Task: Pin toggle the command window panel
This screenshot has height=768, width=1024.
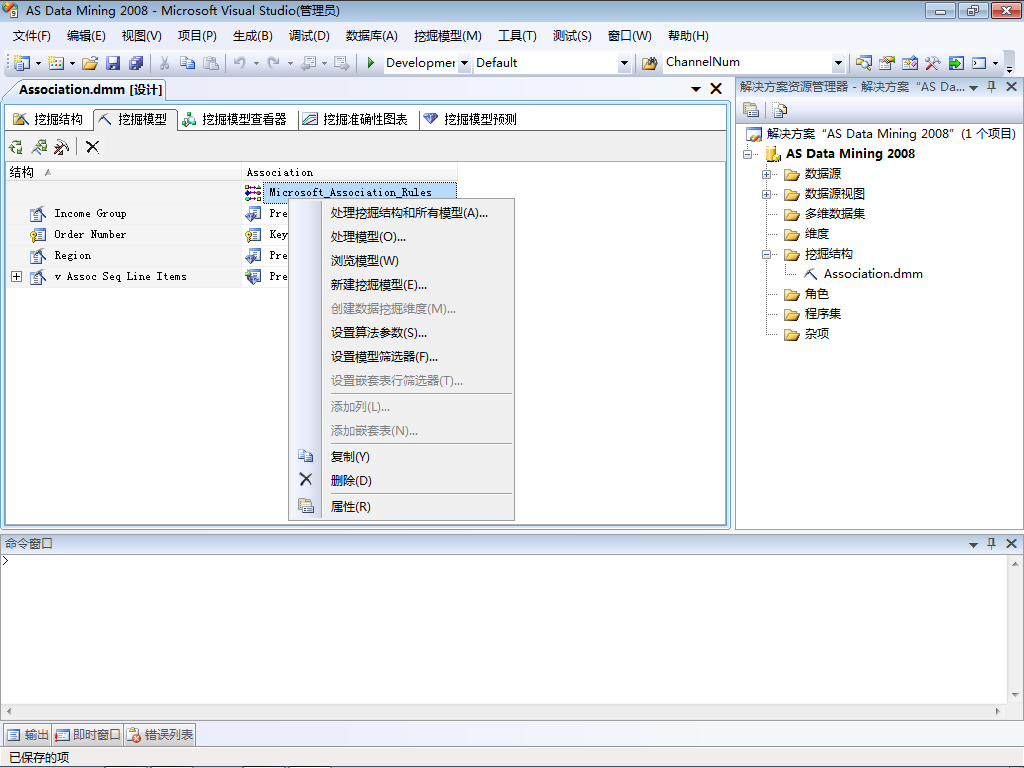Action: pos(991,543)
